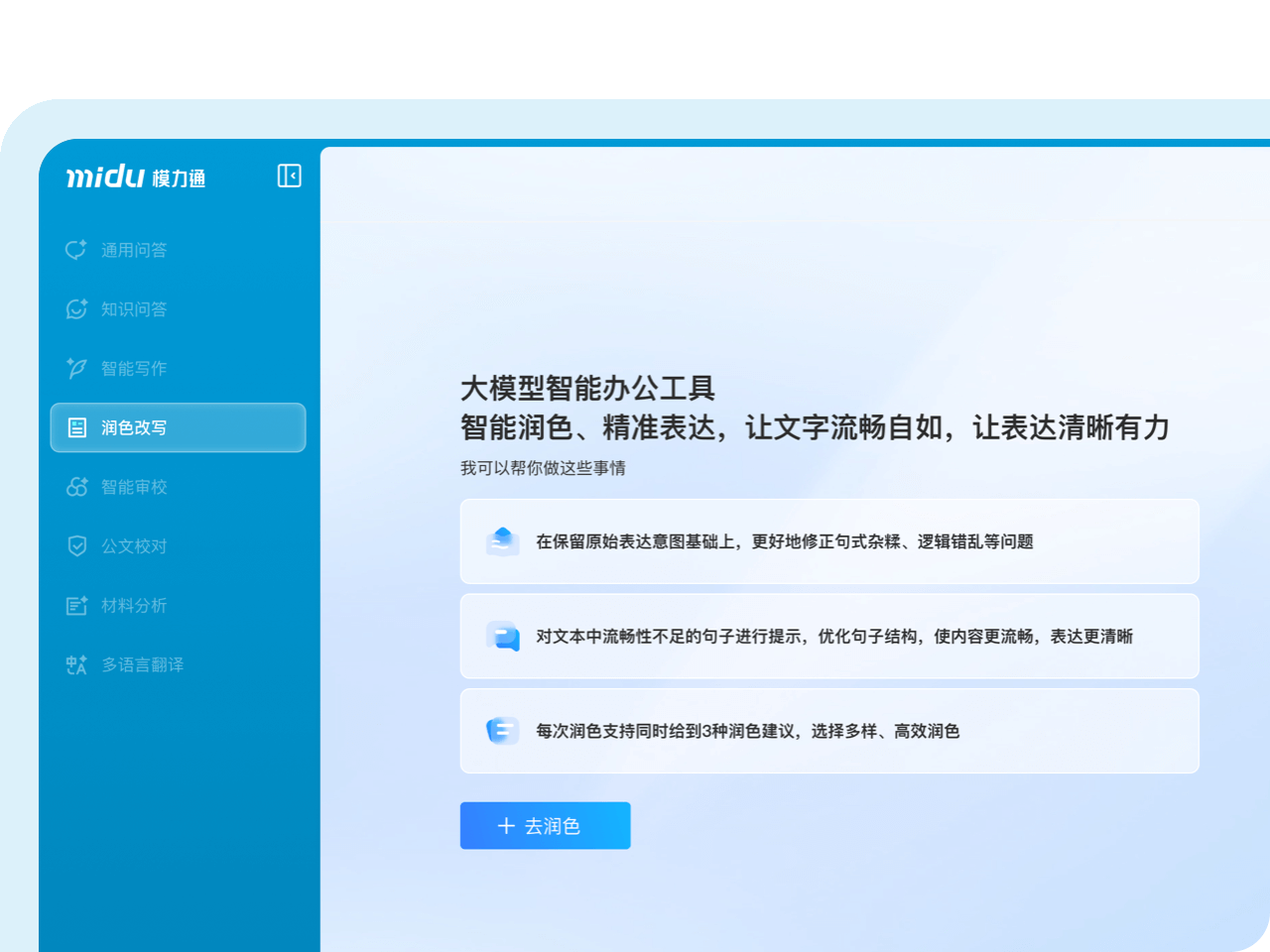Open 材料分析 from the sidebar
This screenshot has height=952, width=1270.
(178, 605)
